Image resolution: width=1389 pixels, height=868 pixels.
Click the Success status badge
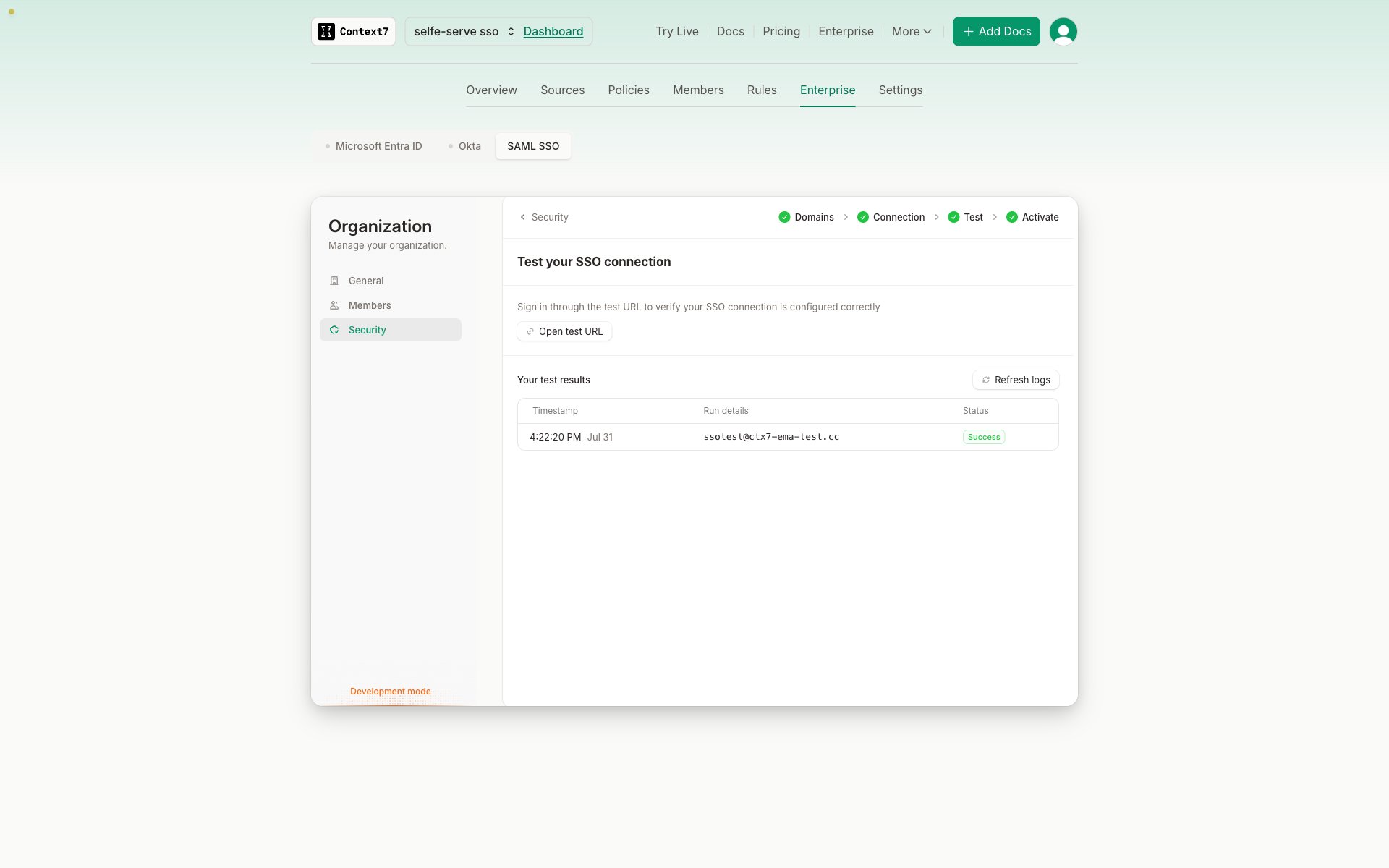click(x=984, y=437)
